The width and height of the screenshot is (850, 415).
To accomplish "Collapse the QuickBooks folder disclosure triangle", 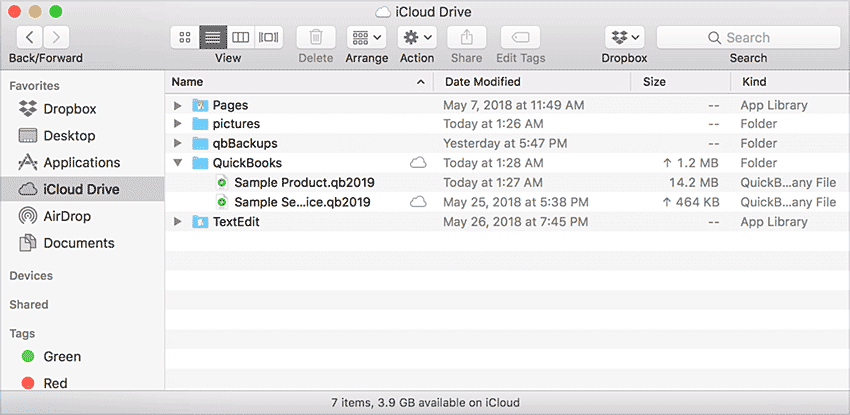I will tap(177, 163).
